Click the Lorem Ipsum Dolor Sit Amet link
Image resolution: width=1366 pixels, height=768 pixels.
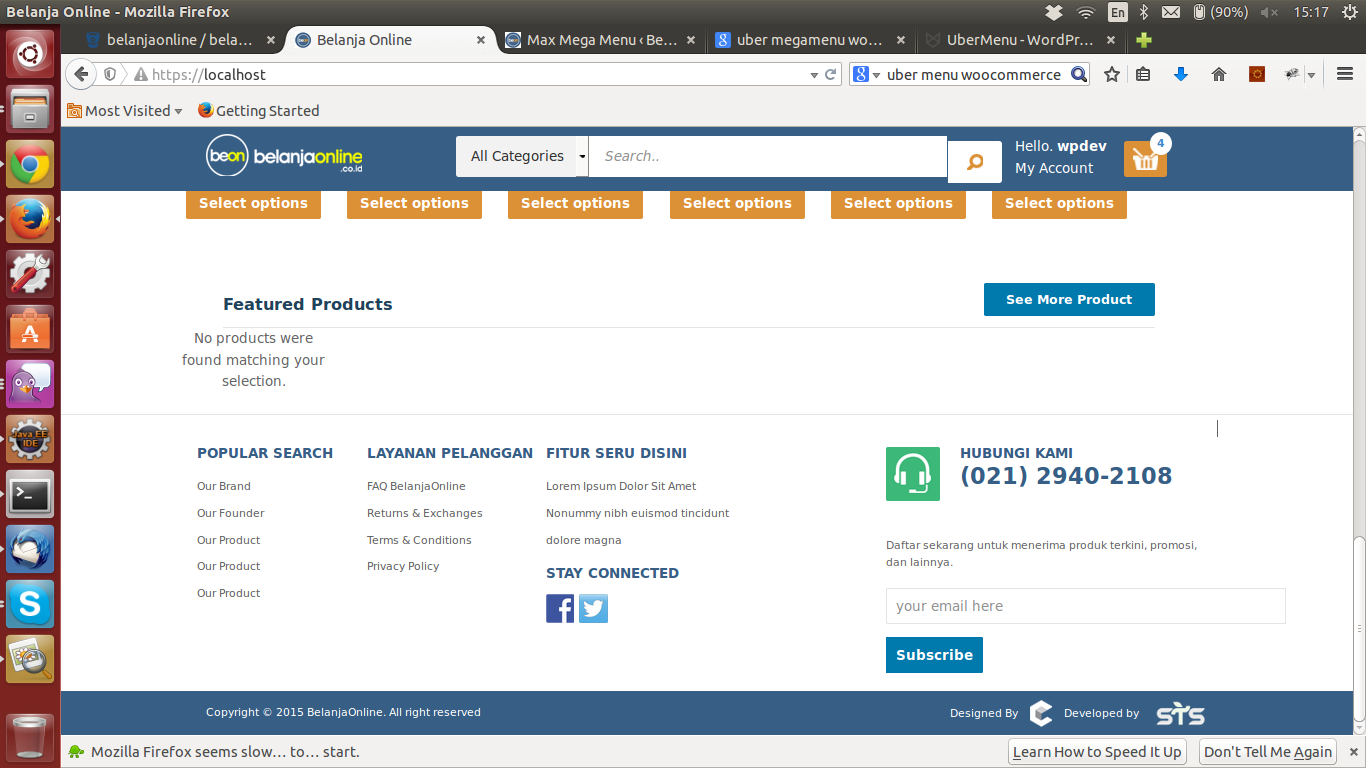pyautogui.click(x=621, y=486)
